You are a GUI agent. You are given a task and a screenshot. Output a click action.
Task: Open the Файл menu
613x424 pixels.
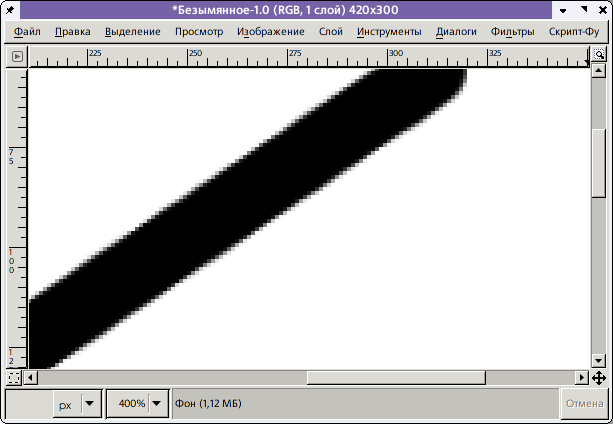click(28, 31)
